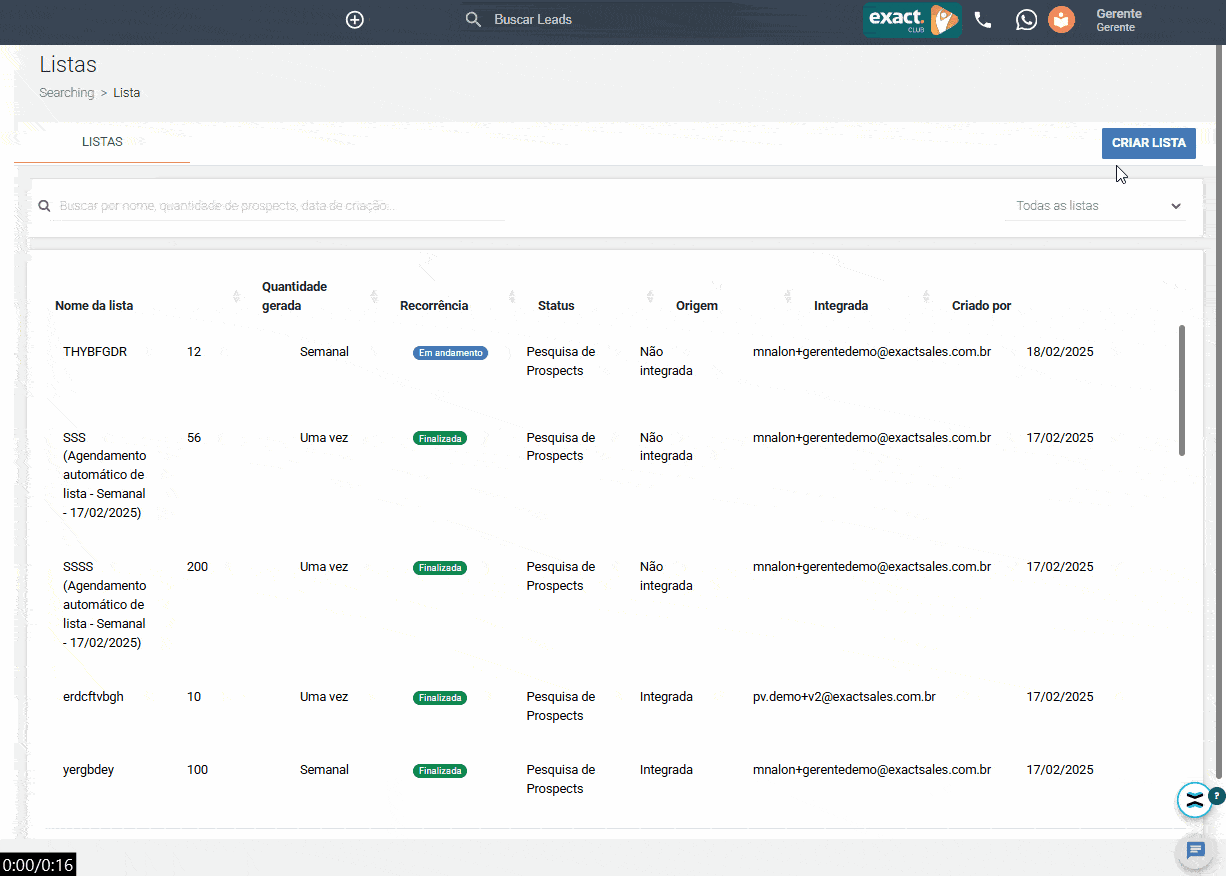This screenshot has width=1226, height=876.
Task: Click the Lista breadcrumb text
Action: click(127, 93)
